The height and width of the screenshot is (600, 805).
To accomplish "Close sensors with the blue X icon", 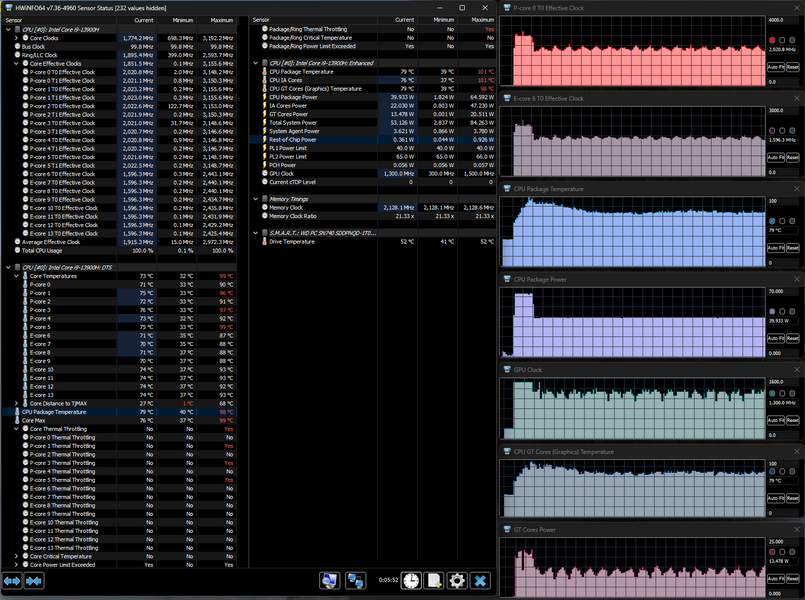I will [x=481, y=580].
